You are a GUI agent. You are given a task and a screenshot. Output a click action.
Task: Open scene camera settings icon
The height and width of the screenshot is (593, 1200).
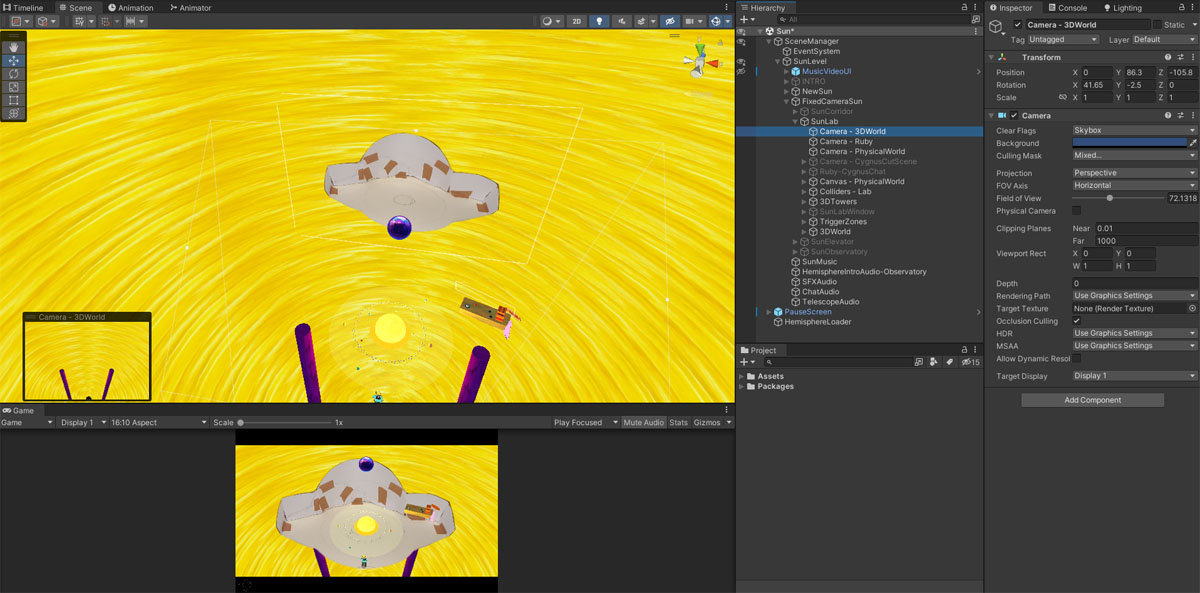click(x=693, y=21)
